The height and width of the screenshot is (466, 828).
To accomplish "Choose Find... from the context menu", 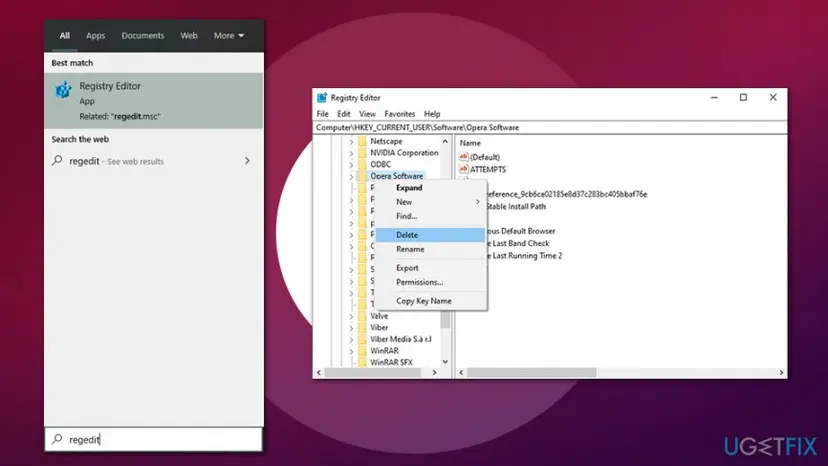I will point(431,216).
